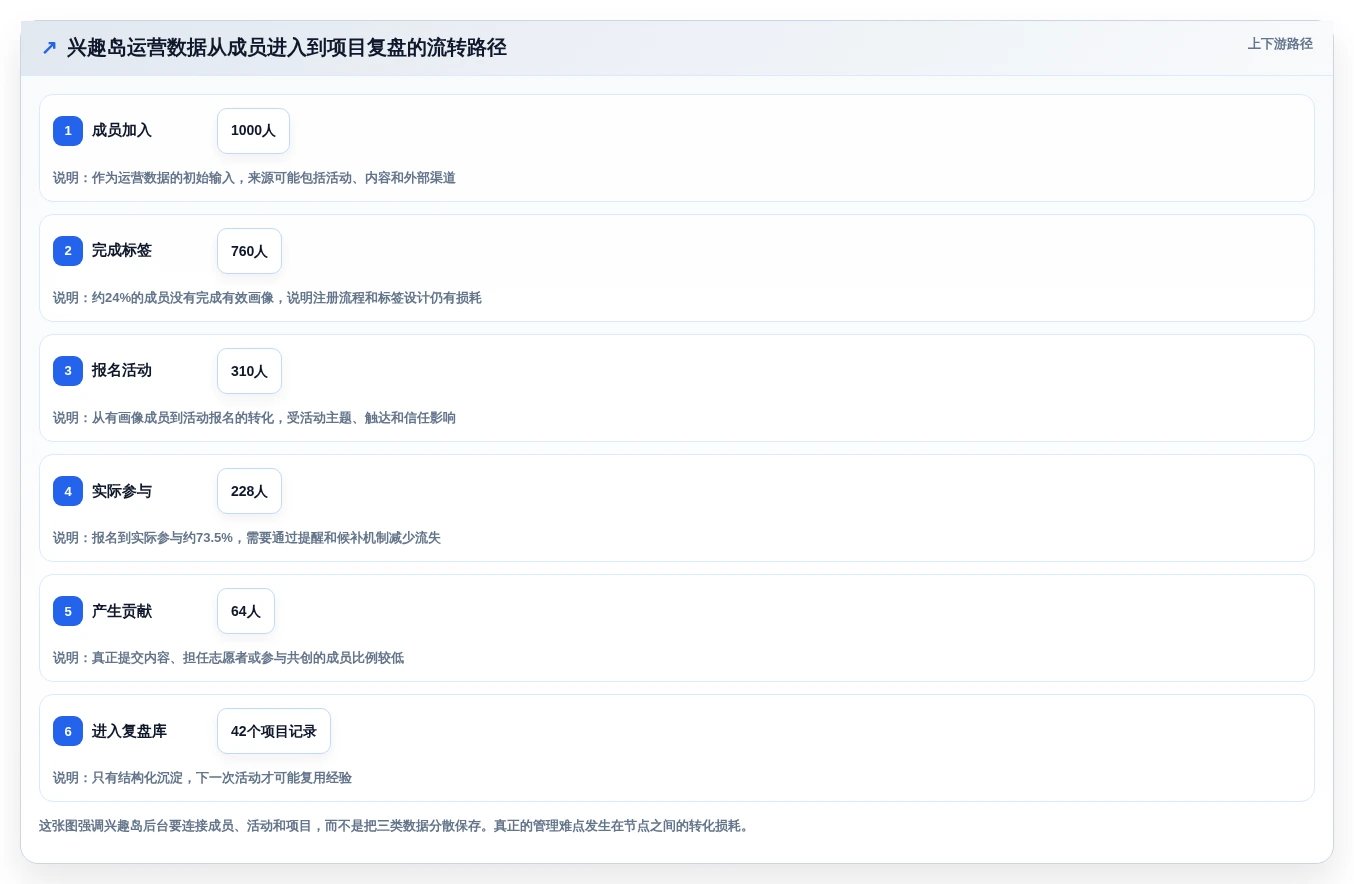
Task: Select the 完成标签 step label
Action: (122, 251)
